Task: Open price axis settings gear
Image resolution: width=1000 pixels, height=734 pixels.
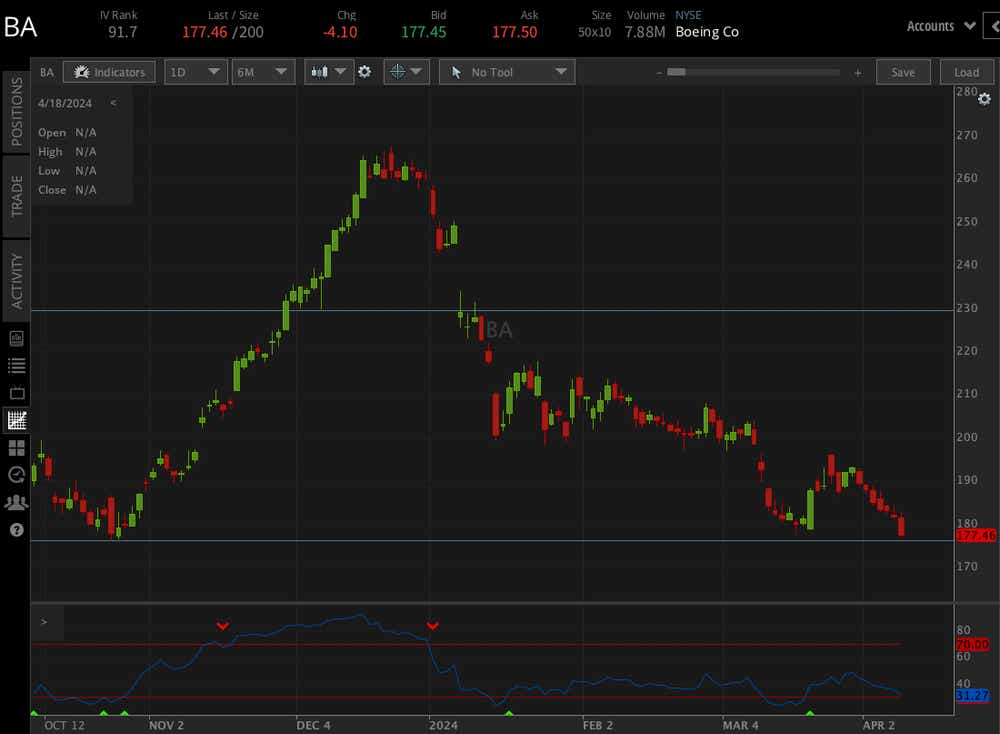Action: tap(985, 99)
